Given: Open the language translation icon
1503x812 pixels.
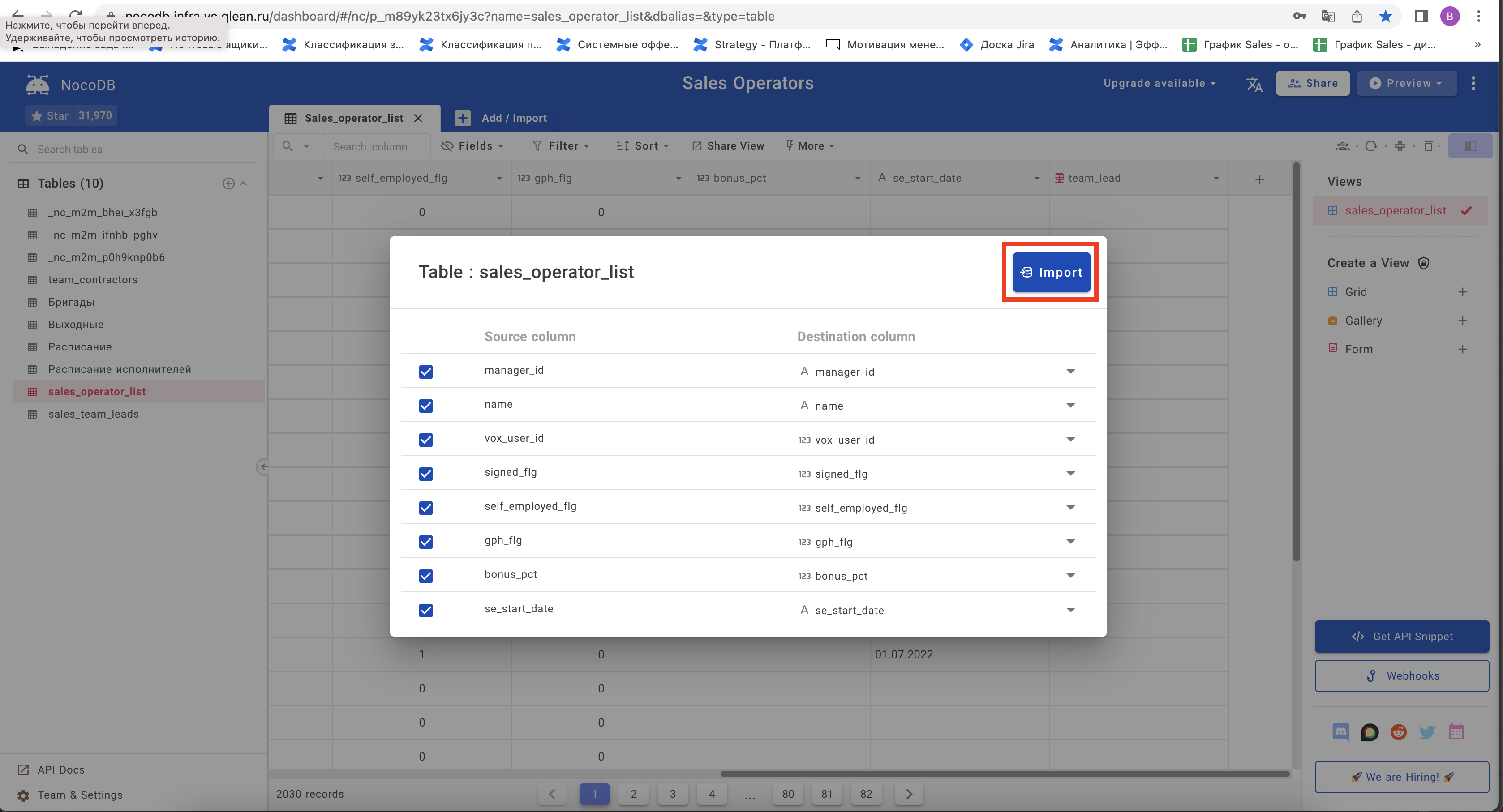Looking at the screenshot, I should pos(1255,84).
